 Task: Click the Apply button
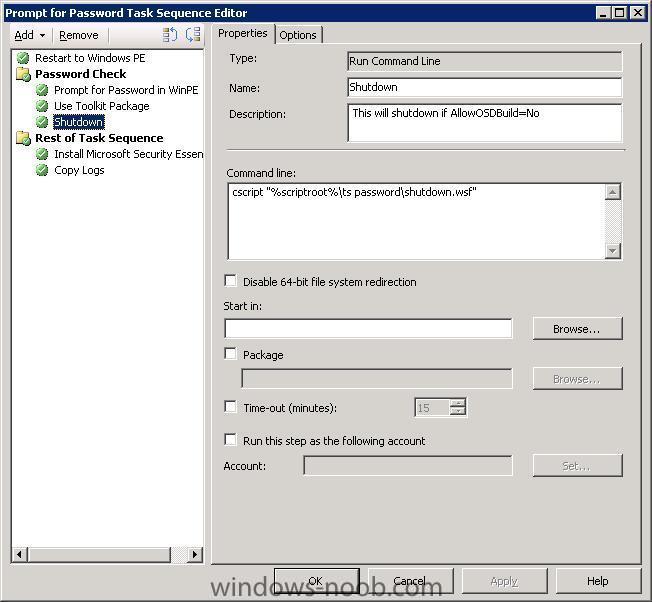504,580
